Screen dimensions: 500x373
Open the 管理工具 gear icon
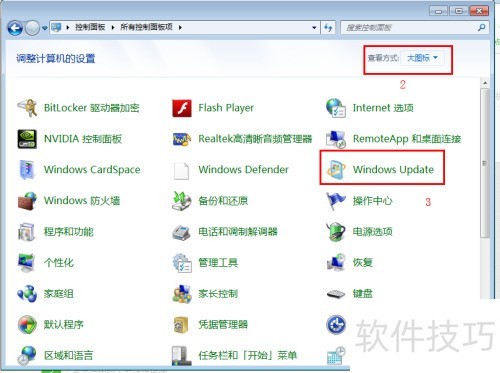[182, 263]
